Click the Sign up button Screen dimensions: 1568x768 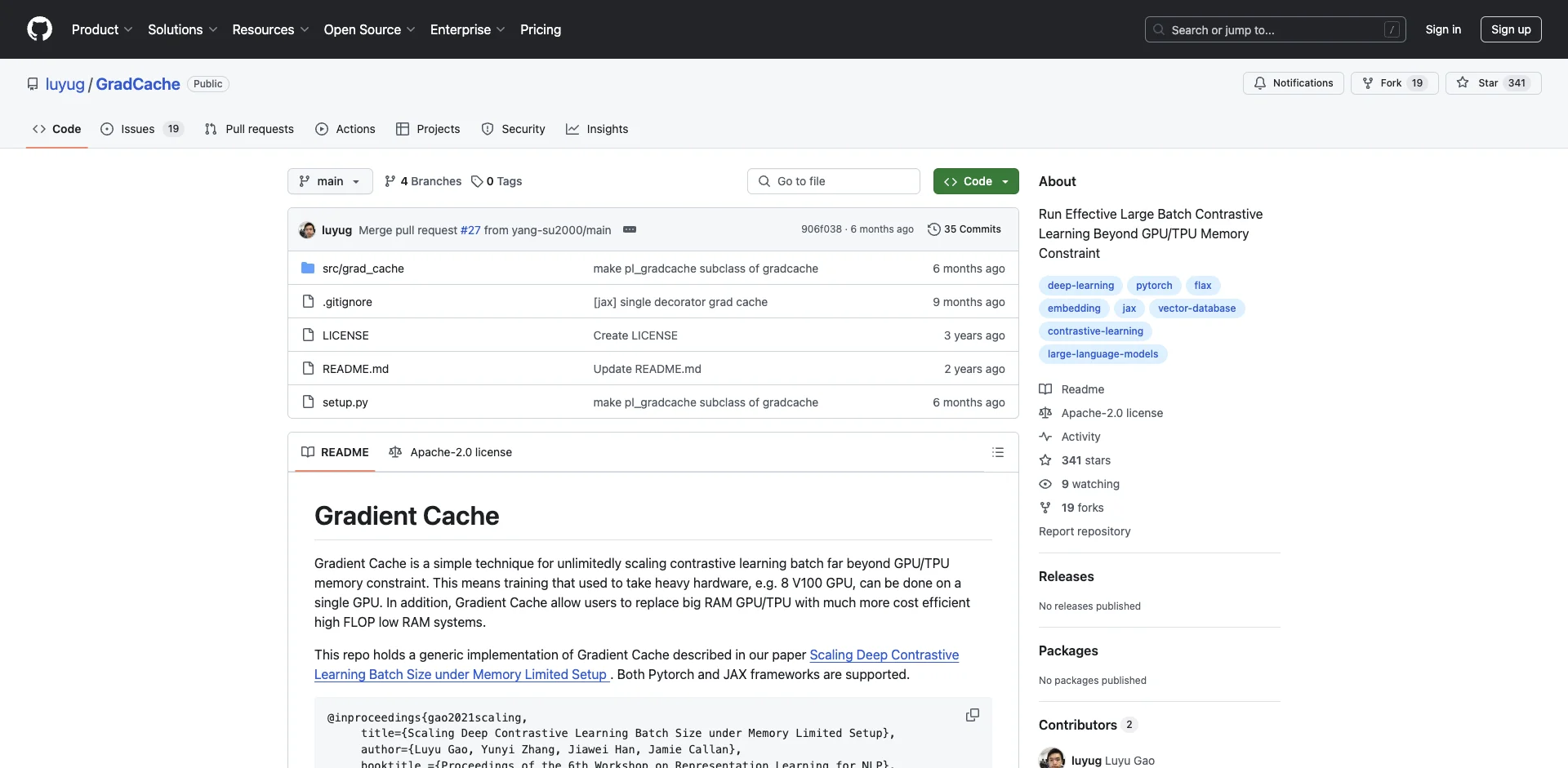coord(1511,29)
